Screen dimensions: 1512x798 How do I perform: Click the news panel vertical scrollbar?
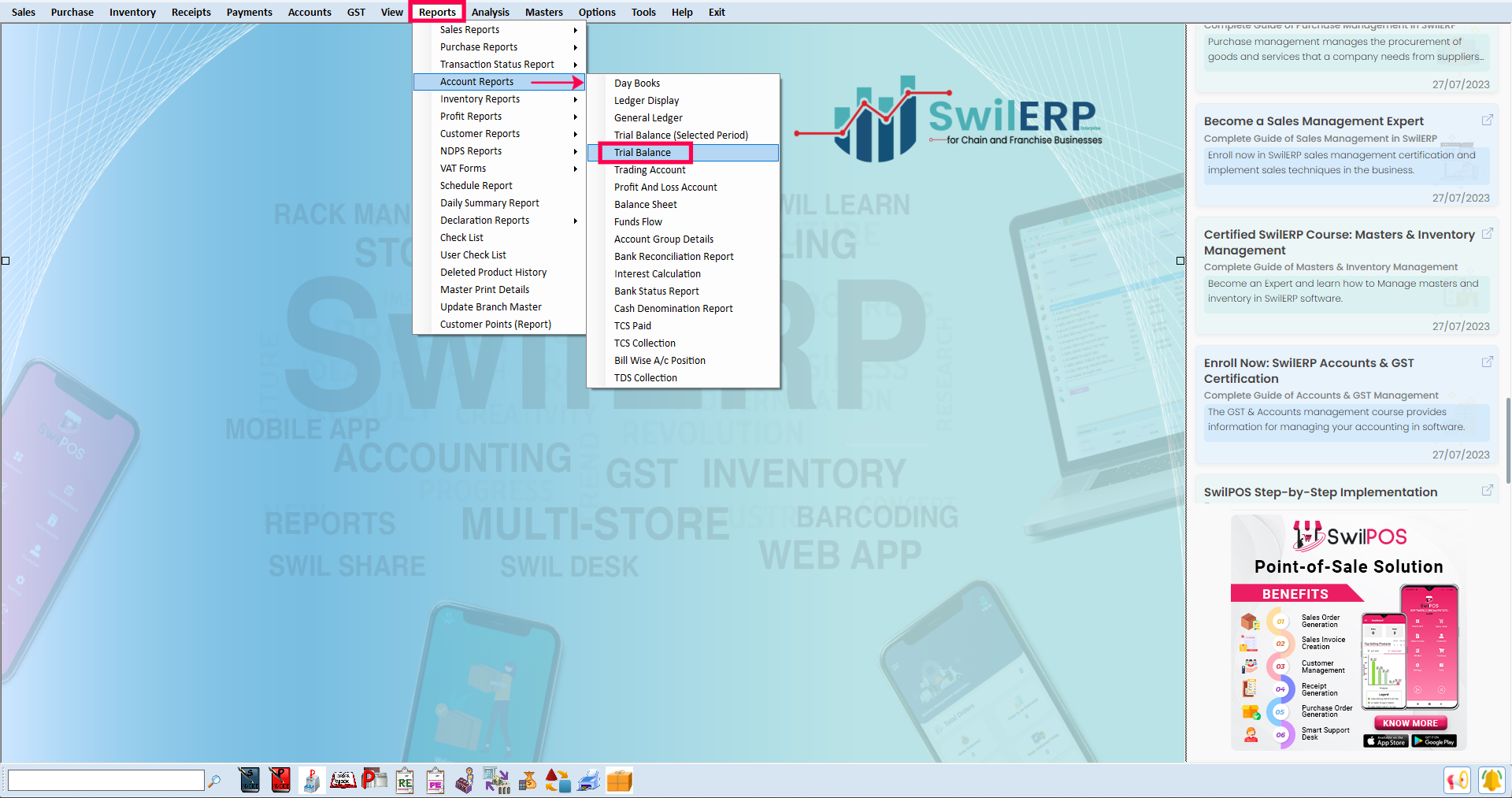1507,433
